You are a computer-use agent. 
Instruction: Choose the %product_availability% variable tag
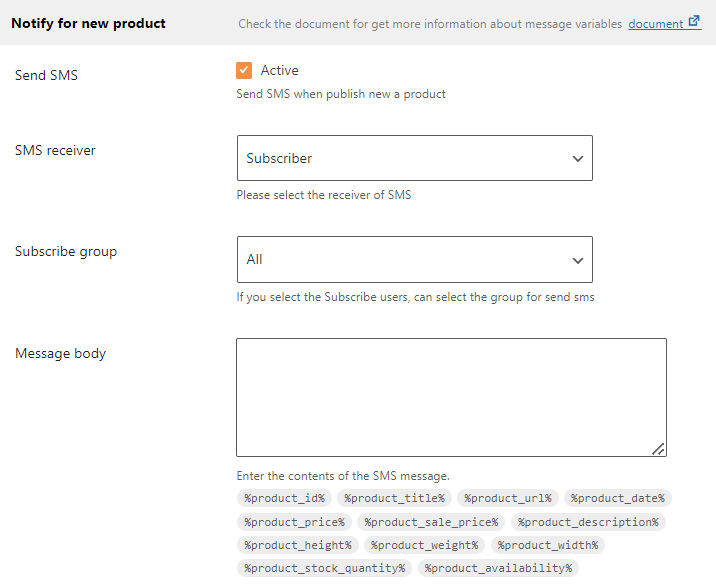coord(498,568)
